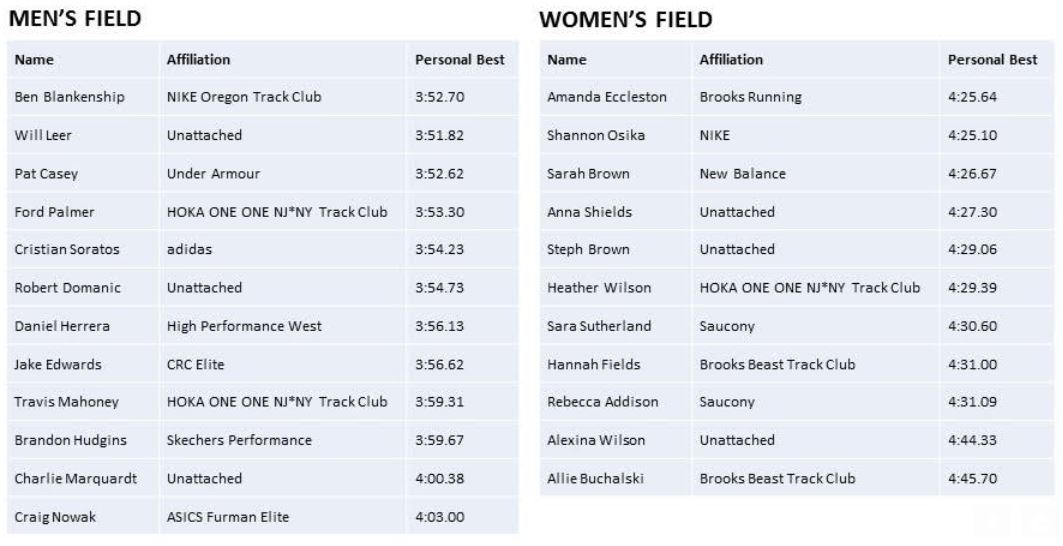Click Craig Nowak's ASICS Furman Elite affiliation
1063x546 pixels.
(x=228, y=517)
